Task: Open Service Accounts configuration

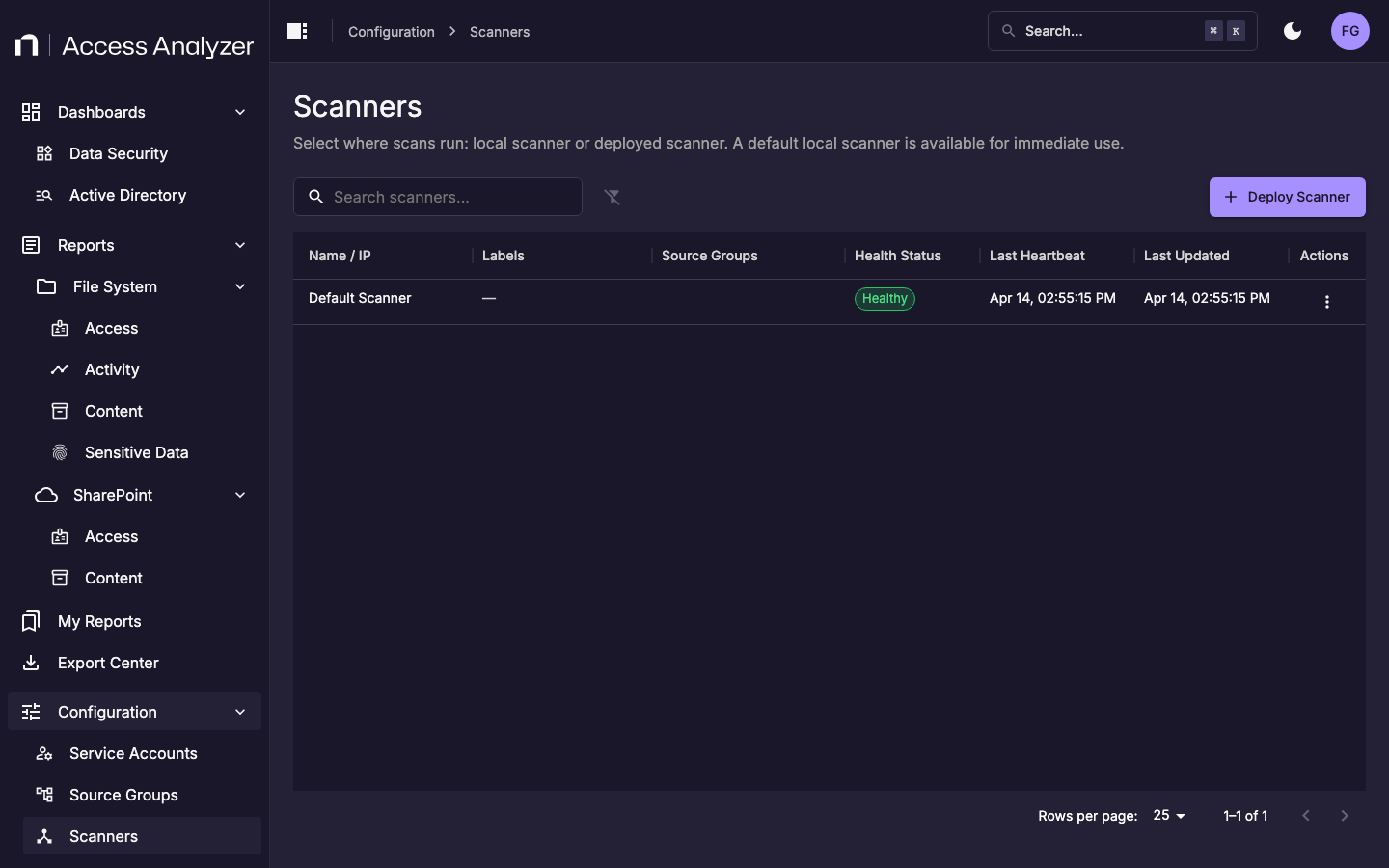Action: 132,753
